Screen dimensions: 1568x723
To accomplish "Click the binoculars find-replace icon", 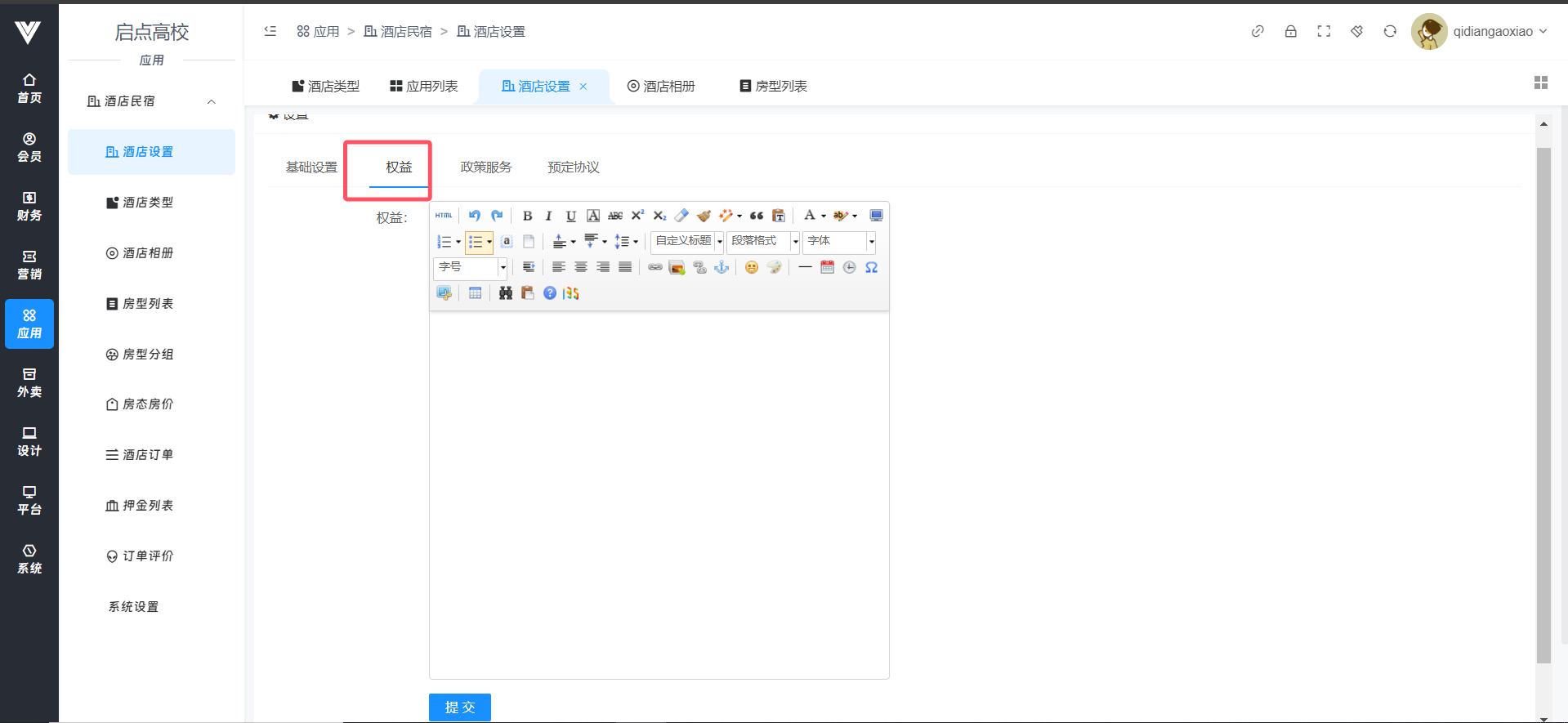I will coord(506,293).
